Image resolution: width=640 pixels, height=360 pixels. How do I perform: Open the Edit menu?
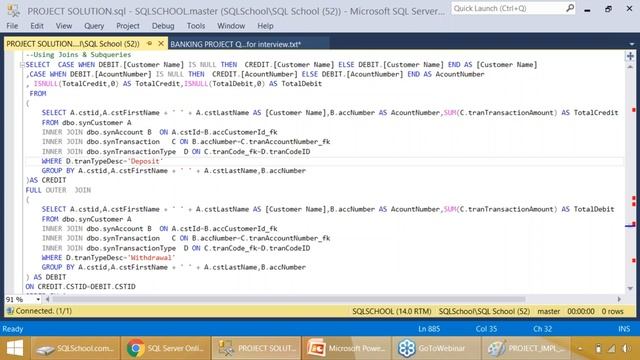(37, 26)
